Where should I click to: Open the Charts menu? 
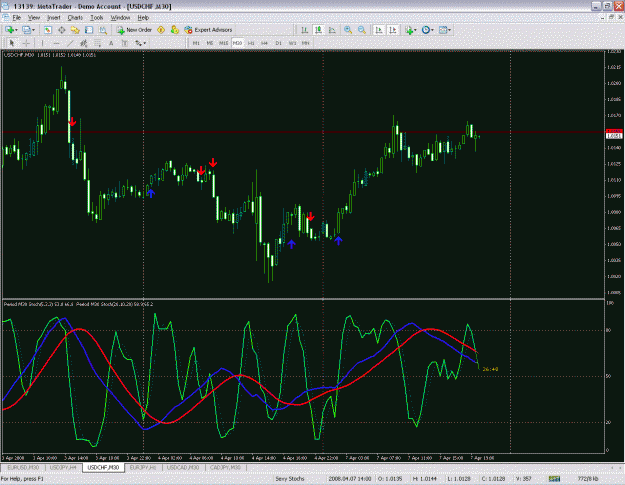(x=75, y=18)
